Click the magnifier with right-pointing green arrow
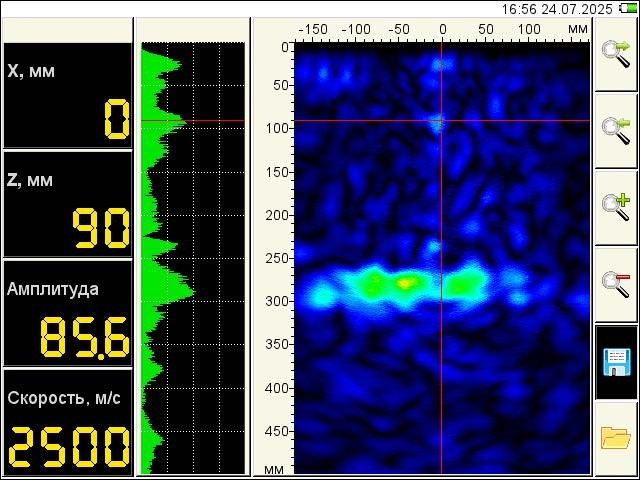 point(616,54)
